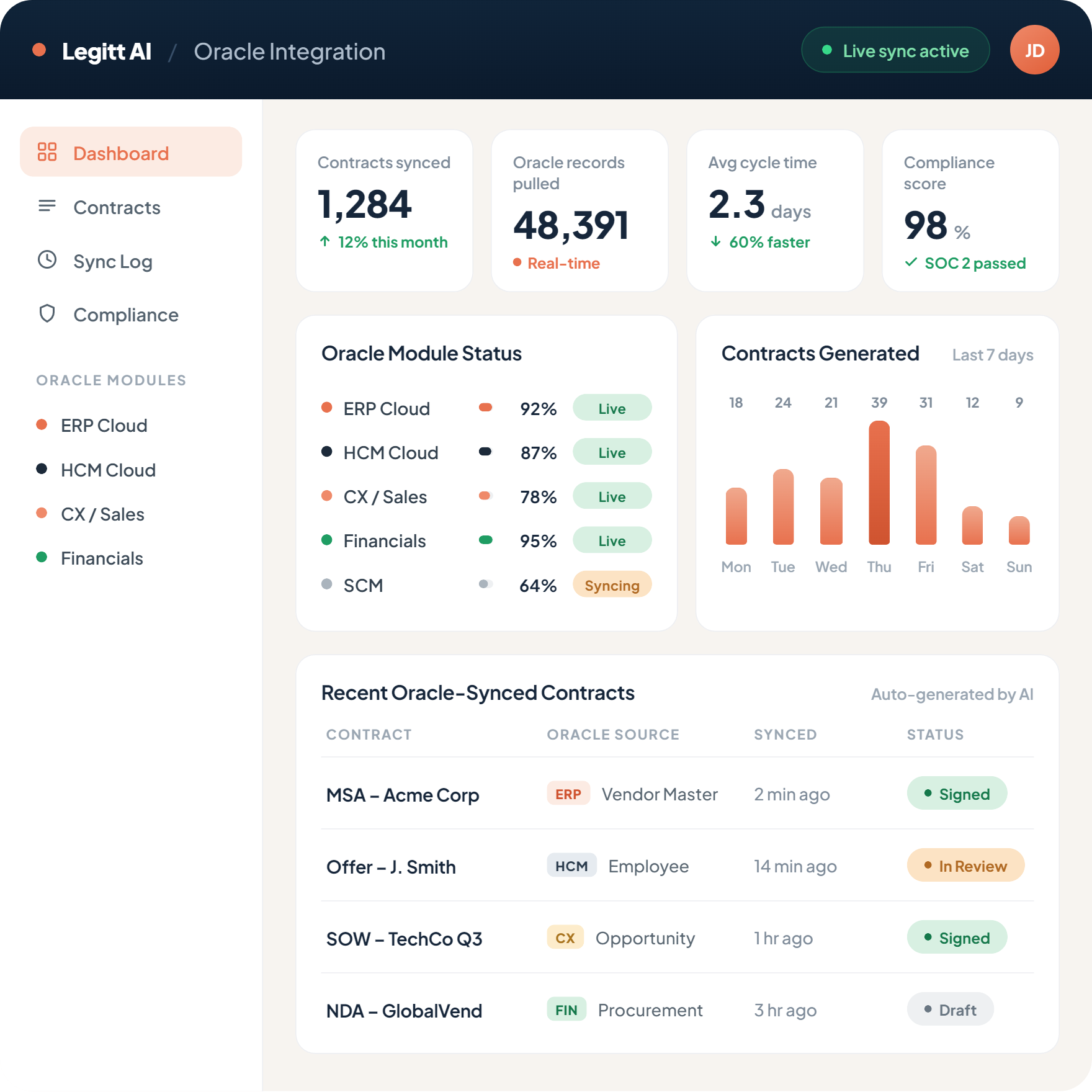This screenshot has width=1092, height=1092.
Task: Open NDA – GlobalVend contract row
Action: (678, 1009)
